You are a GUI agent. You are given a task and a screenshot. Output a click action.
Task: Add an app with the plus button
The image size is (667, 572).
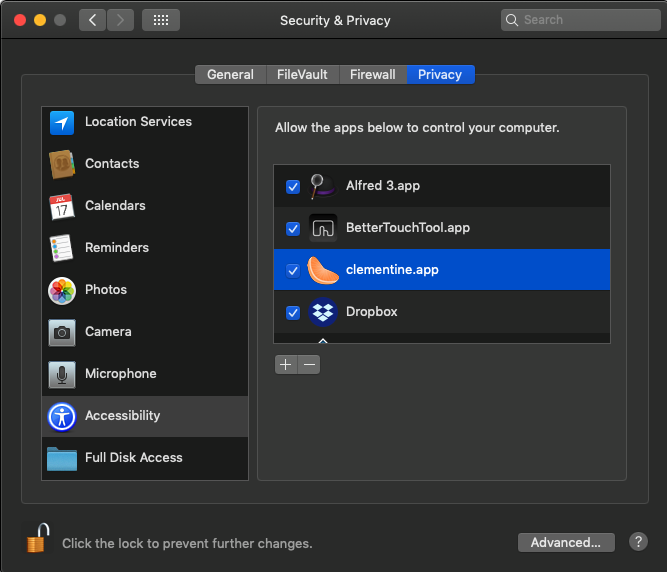click(x=286, y=365)
